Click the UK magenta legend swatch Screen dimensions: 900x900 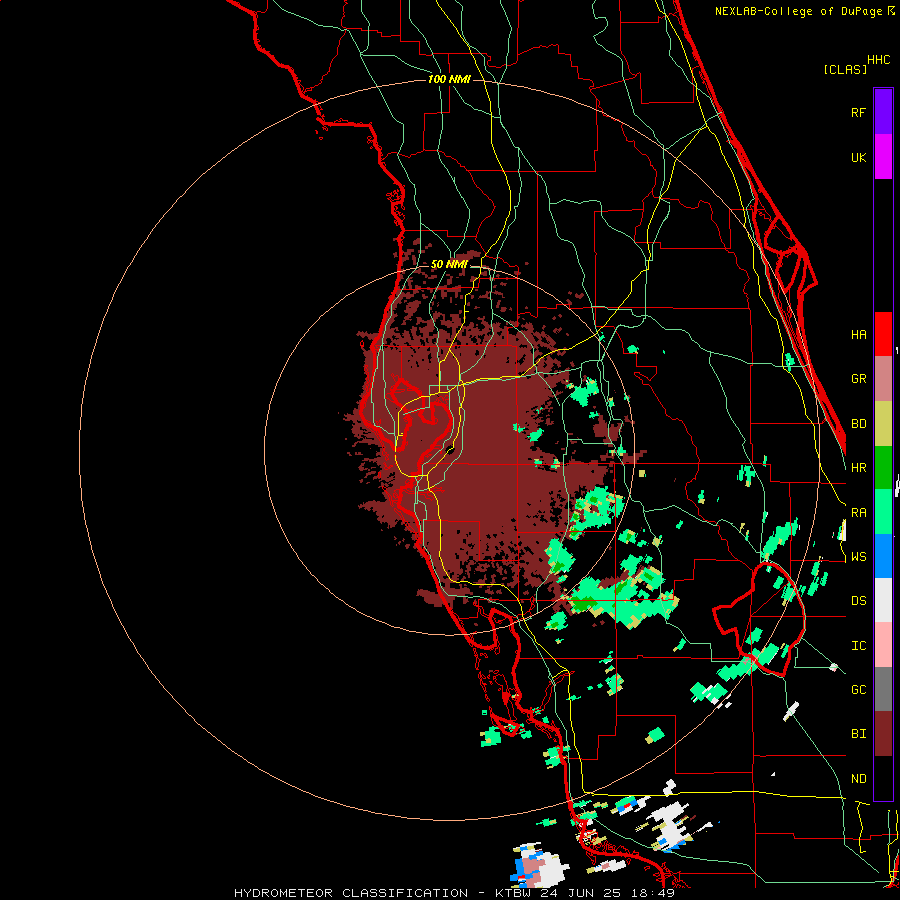point(883,157)
